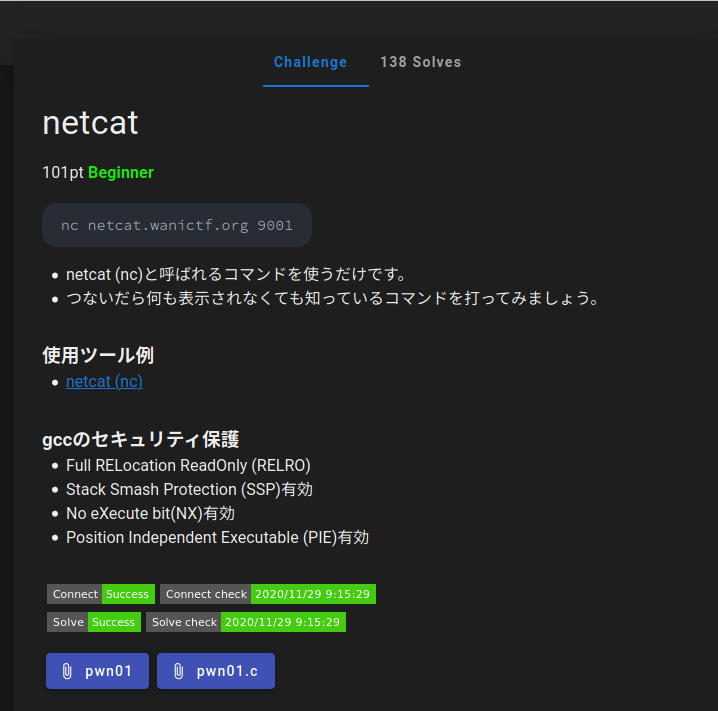Click the Position Independent Executable (PIE) line
The image size is (718, 711).
pyautogui.click(x=218, y=537)
